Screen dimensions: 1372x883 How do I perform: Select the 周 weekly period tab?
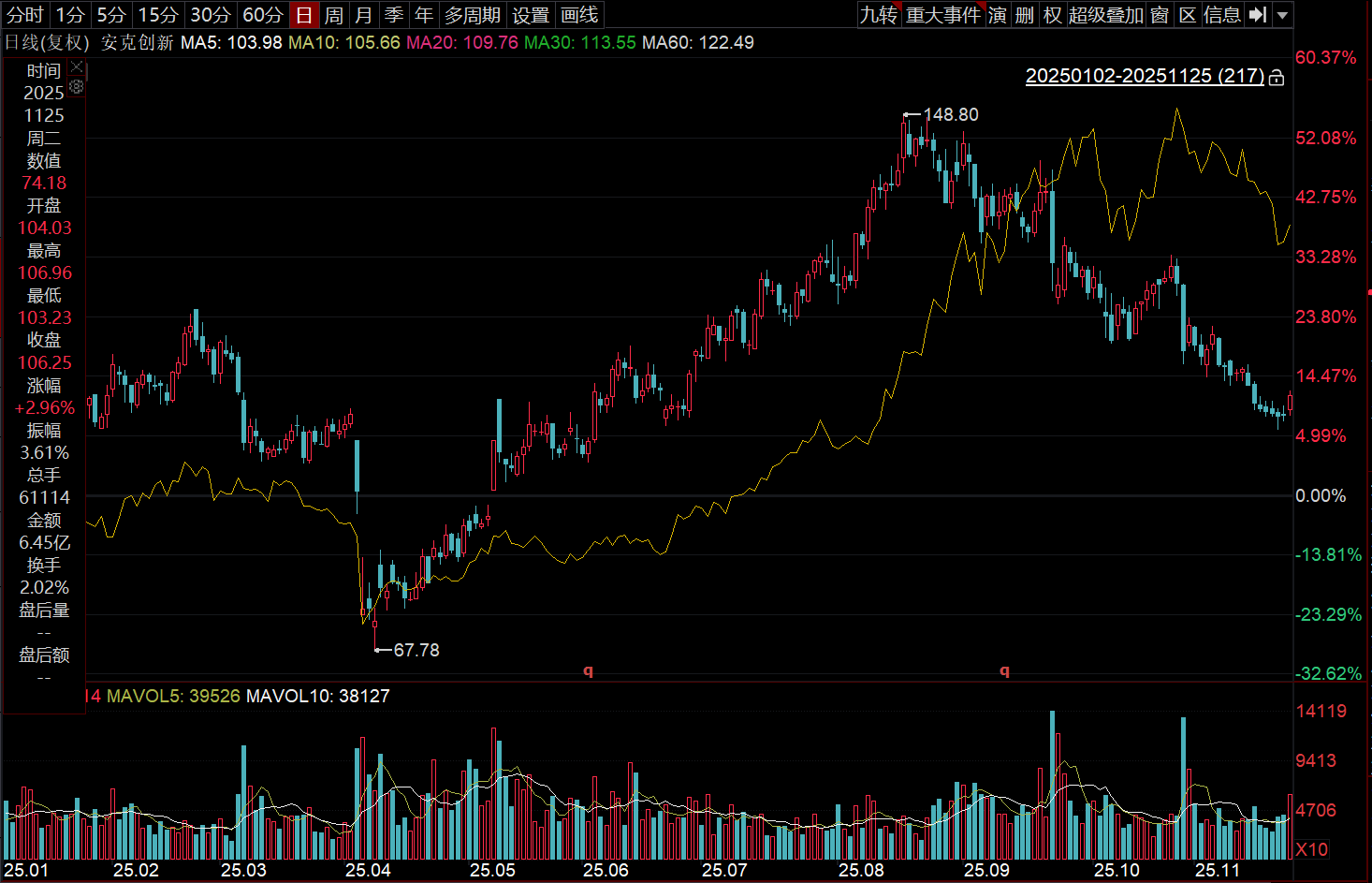pyautogui.click(x=334, y=15)
